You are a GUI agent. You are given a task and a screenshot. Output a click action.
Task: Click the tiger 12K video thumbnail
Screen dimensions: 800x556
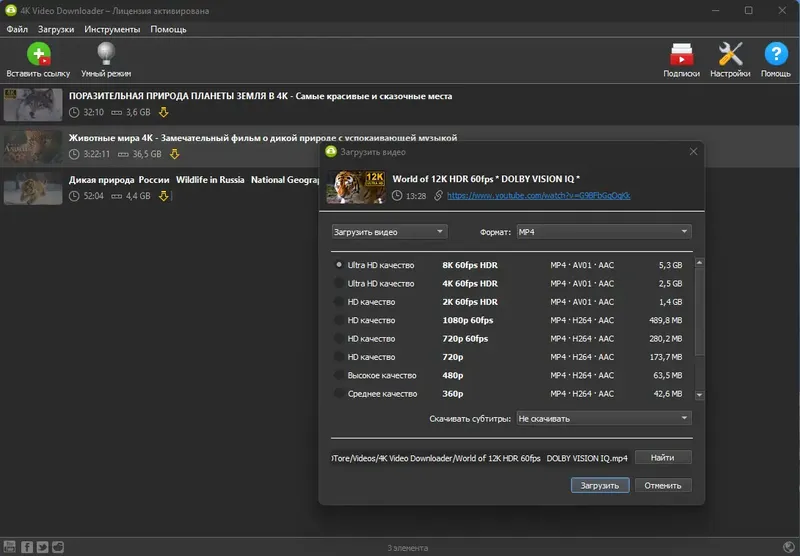click(356, 187)
